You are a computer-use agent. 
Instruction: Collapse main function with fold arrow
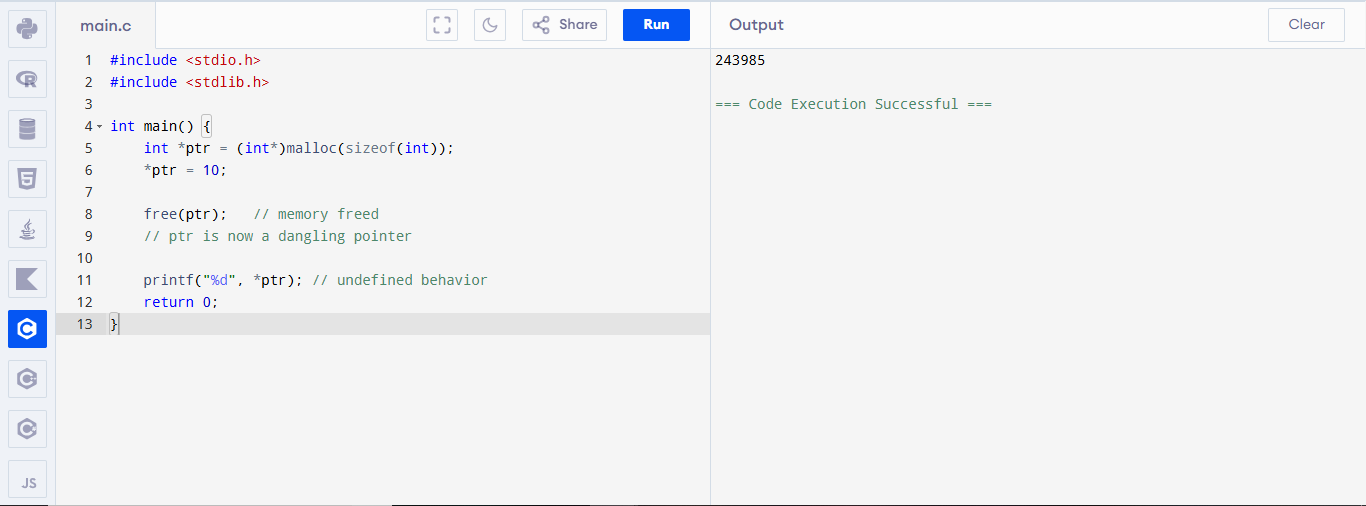(x=100, y=126)
